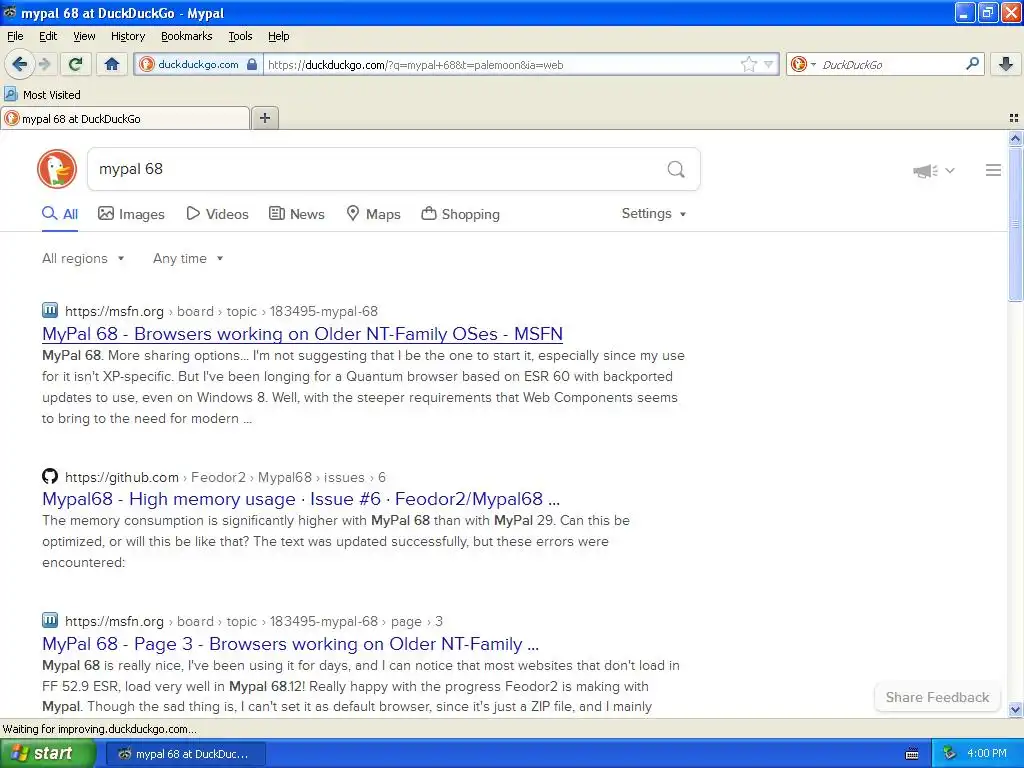This screenshot has height=768, width=1024.
Task: Click the duckduckgo.com identity label
Action: click(198, 64)
